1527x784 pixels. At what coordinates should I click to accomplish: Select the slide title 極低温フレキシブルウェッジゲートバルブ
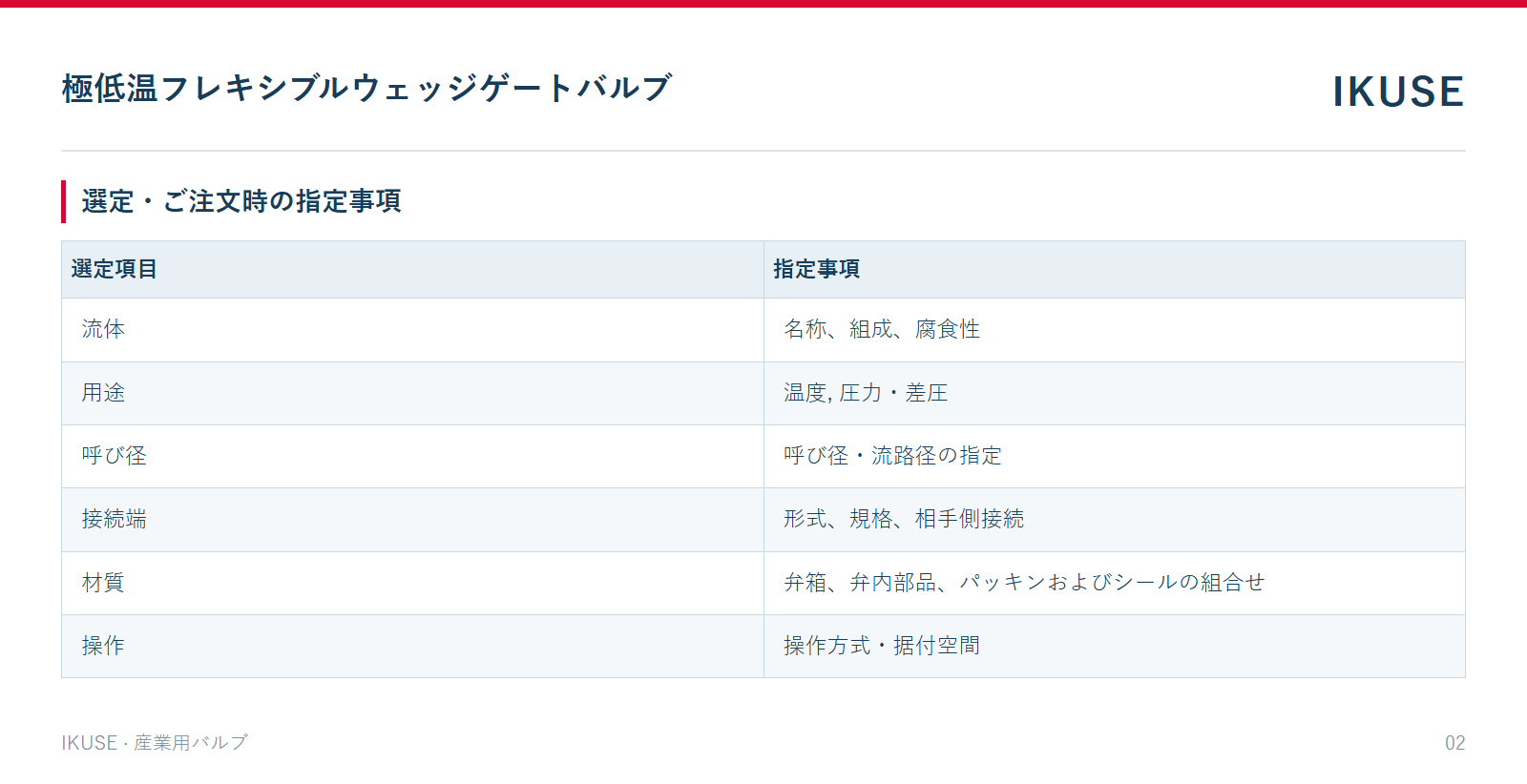[x=367, y=88]
